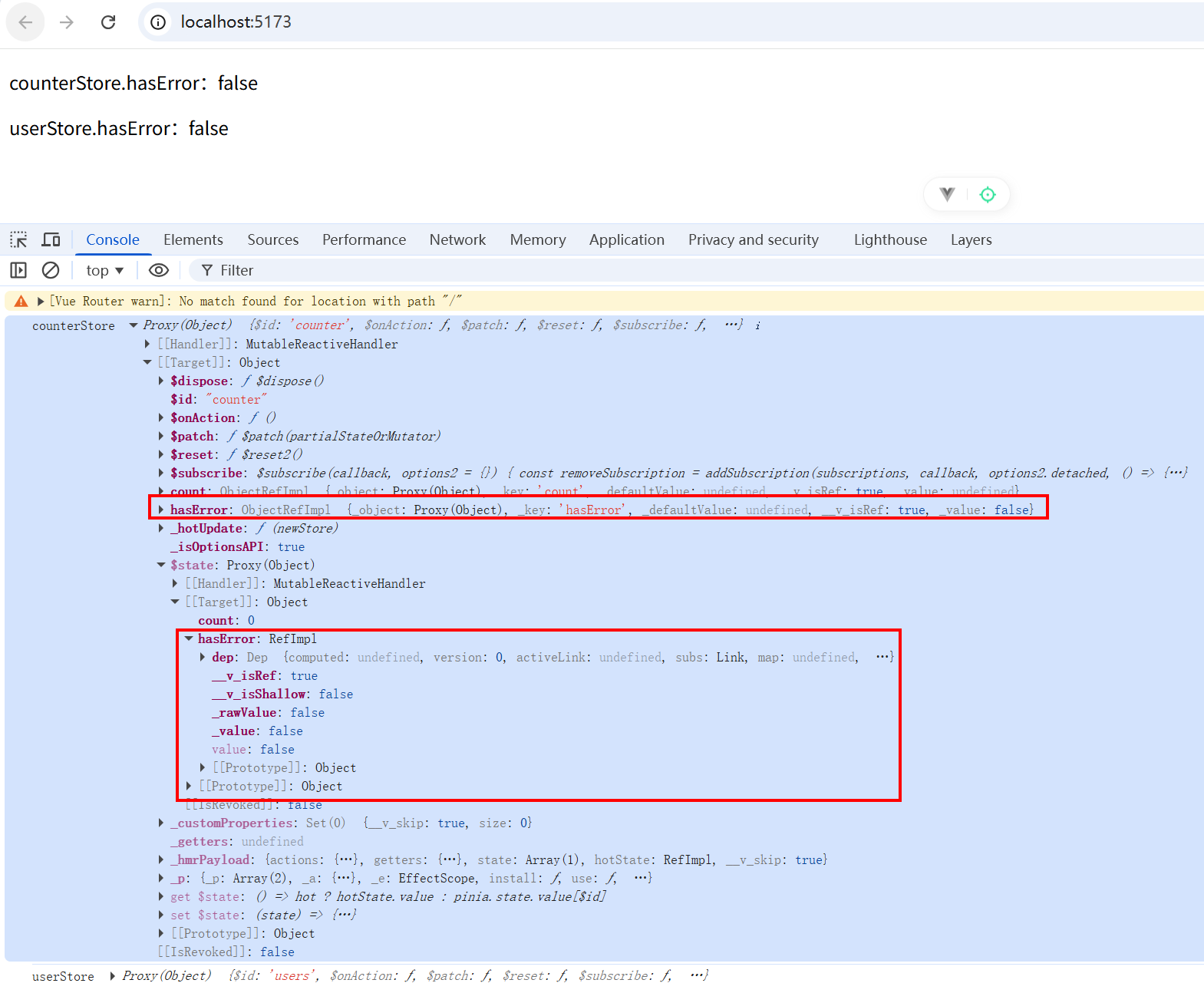Viewport: 1204px width, 993px height.
Task: Click the yellow warning triangle icon
Action: (21, 302)
